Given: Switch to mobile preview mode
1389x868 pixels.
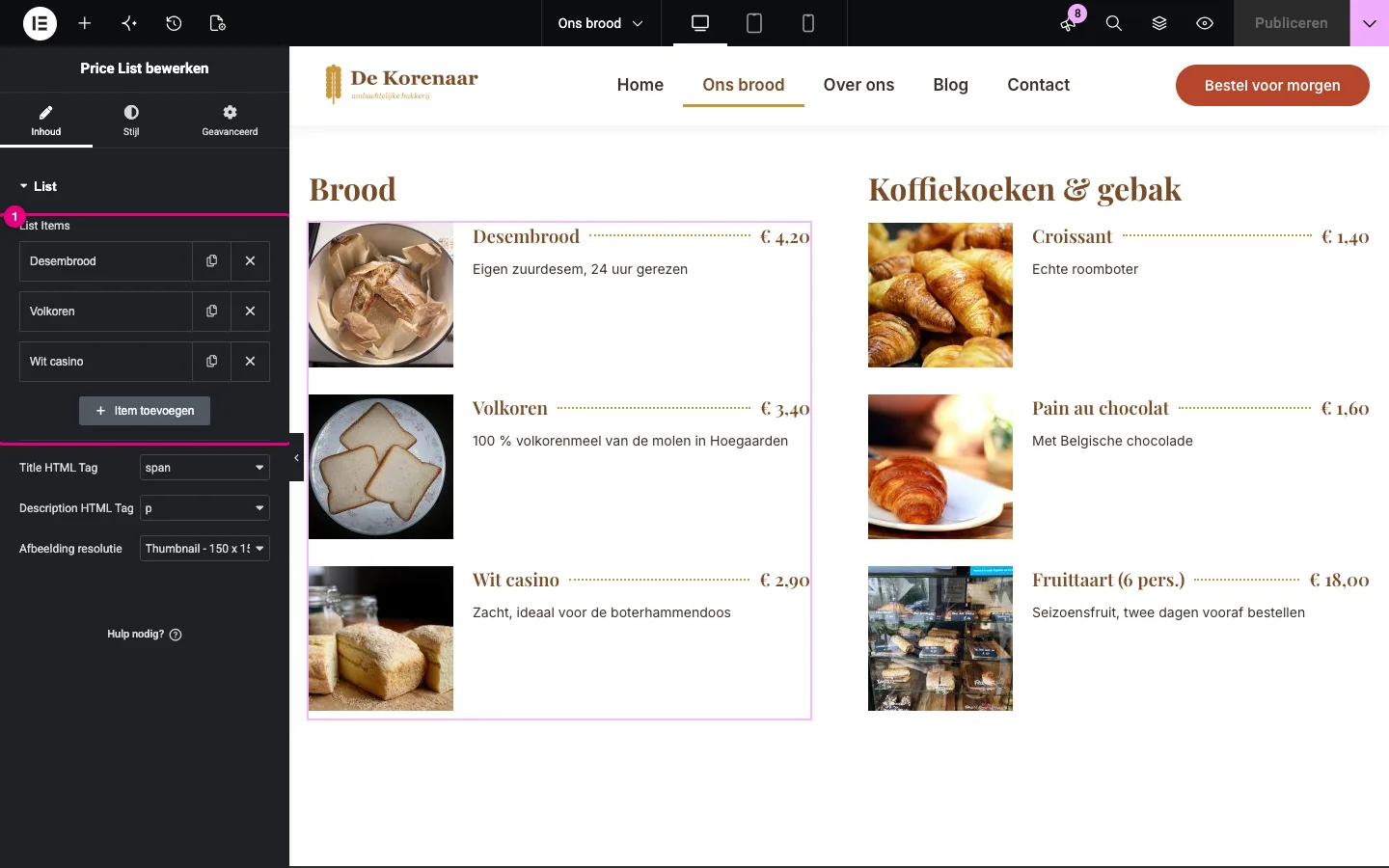Looking at the screenshot, I should [808, 23].
